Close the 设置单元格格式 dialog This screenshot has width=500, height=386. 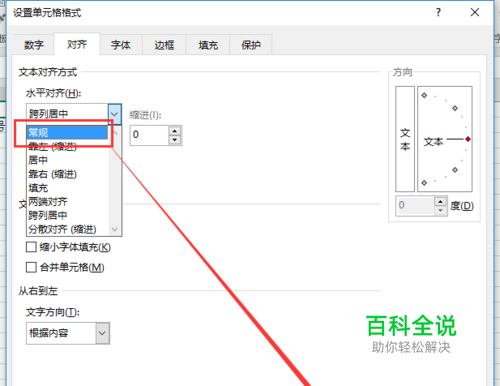coord(475,13)
